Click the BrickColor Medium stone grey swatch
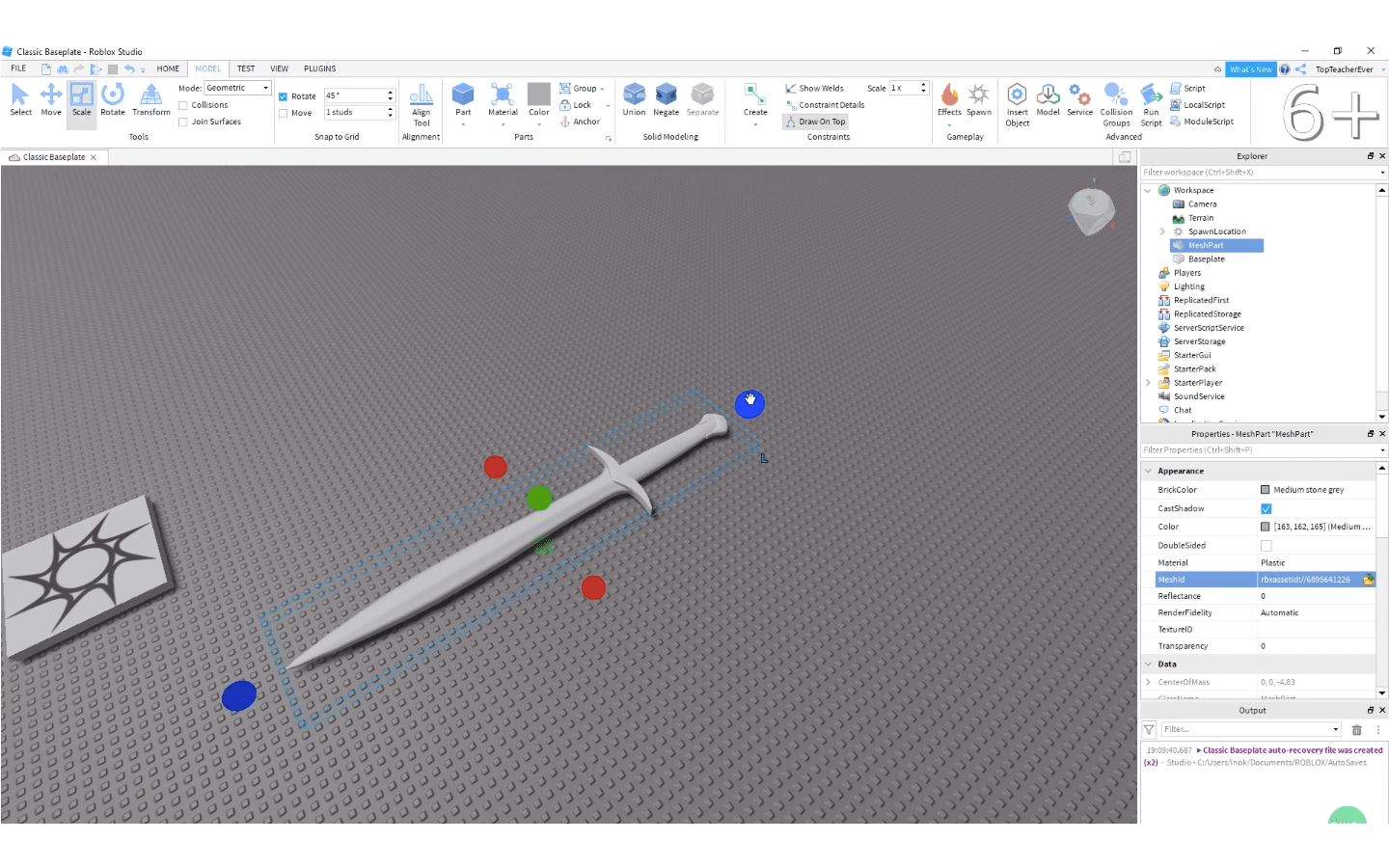 (1266, 490)
